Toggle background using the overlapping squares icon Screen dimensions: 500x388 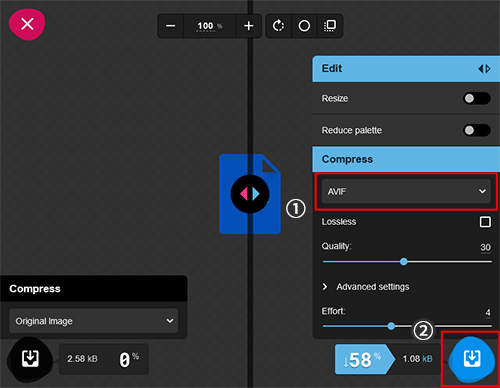tap(330, 26)
